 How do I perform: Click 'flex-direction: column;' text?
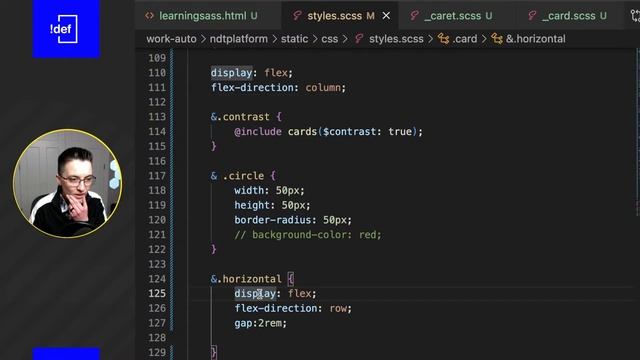[x=278, y=87]
